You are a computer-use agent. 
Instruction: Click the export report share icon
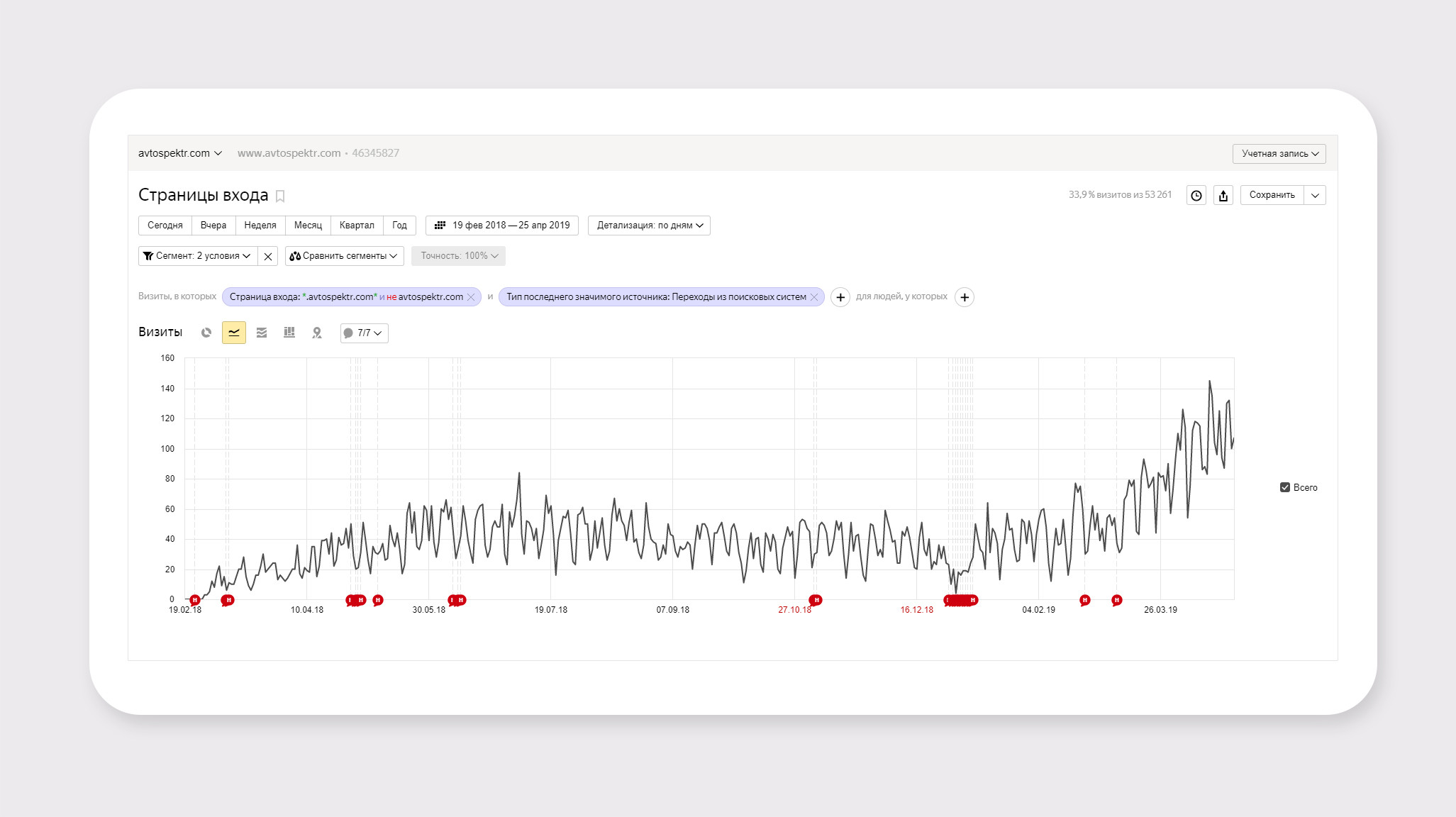(1223, 196)
